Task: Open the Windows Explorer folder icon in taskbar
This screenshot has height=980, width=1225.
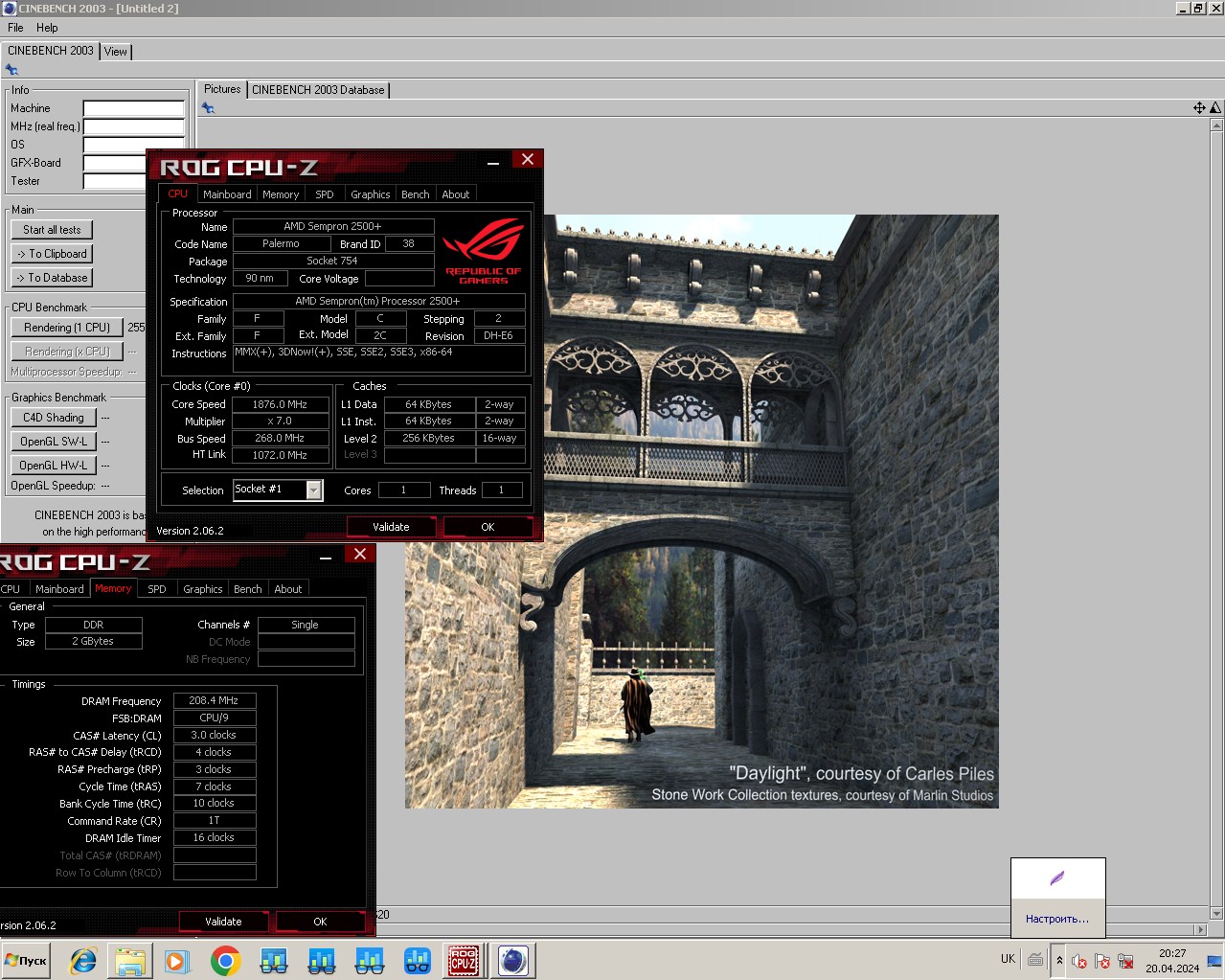Action: (130, 960)
